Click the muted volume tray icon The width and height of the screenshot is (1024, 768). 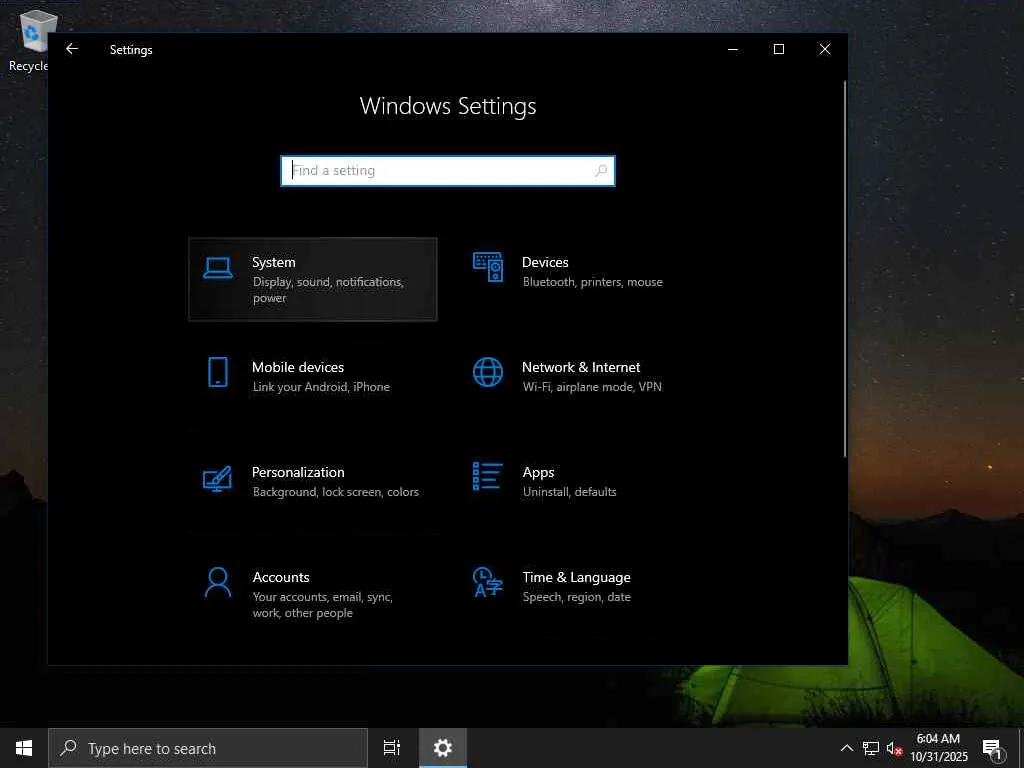coord(894,748)
